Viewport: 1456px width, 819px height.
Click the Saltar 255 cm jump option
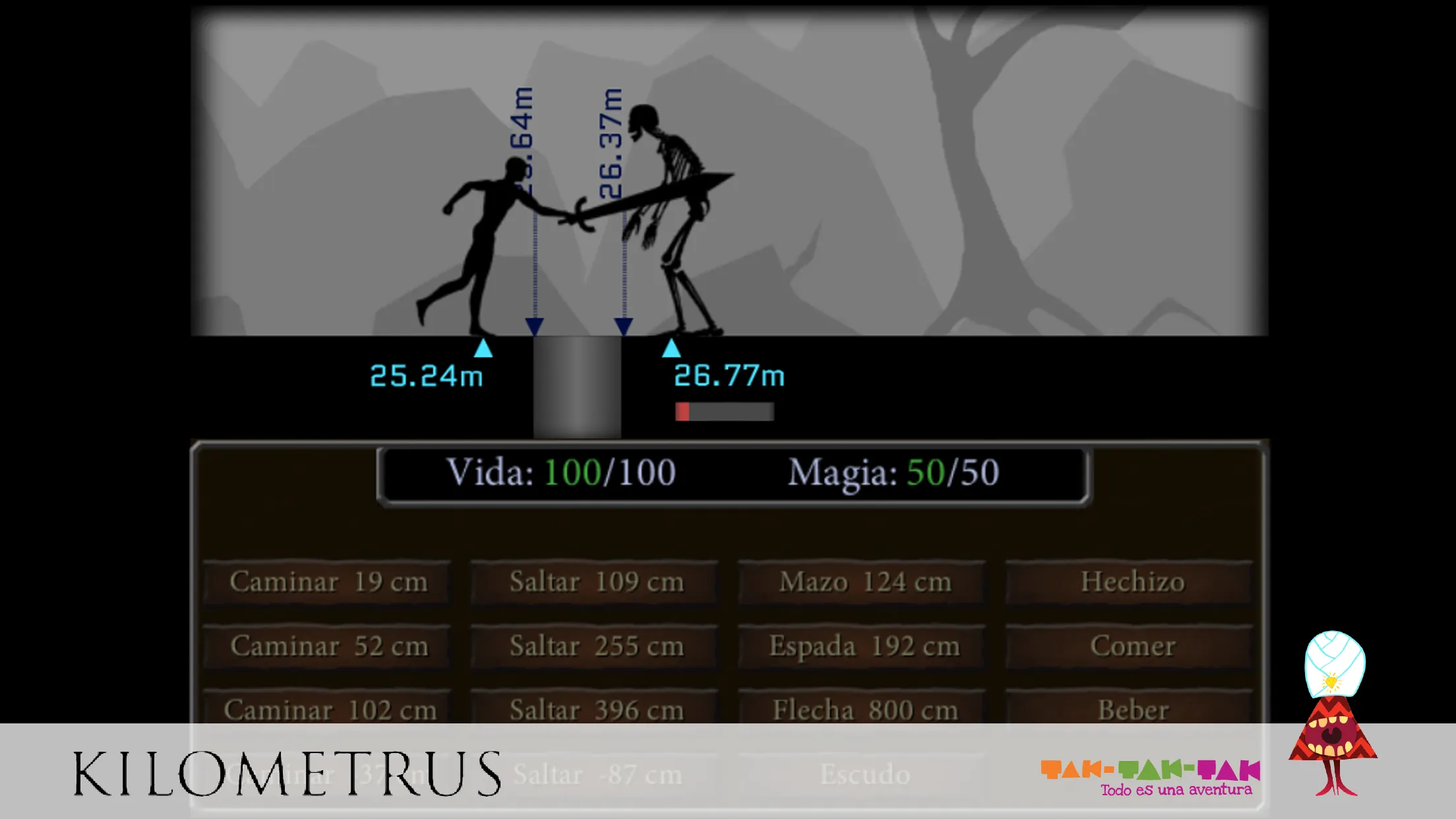tap(595, 646)
